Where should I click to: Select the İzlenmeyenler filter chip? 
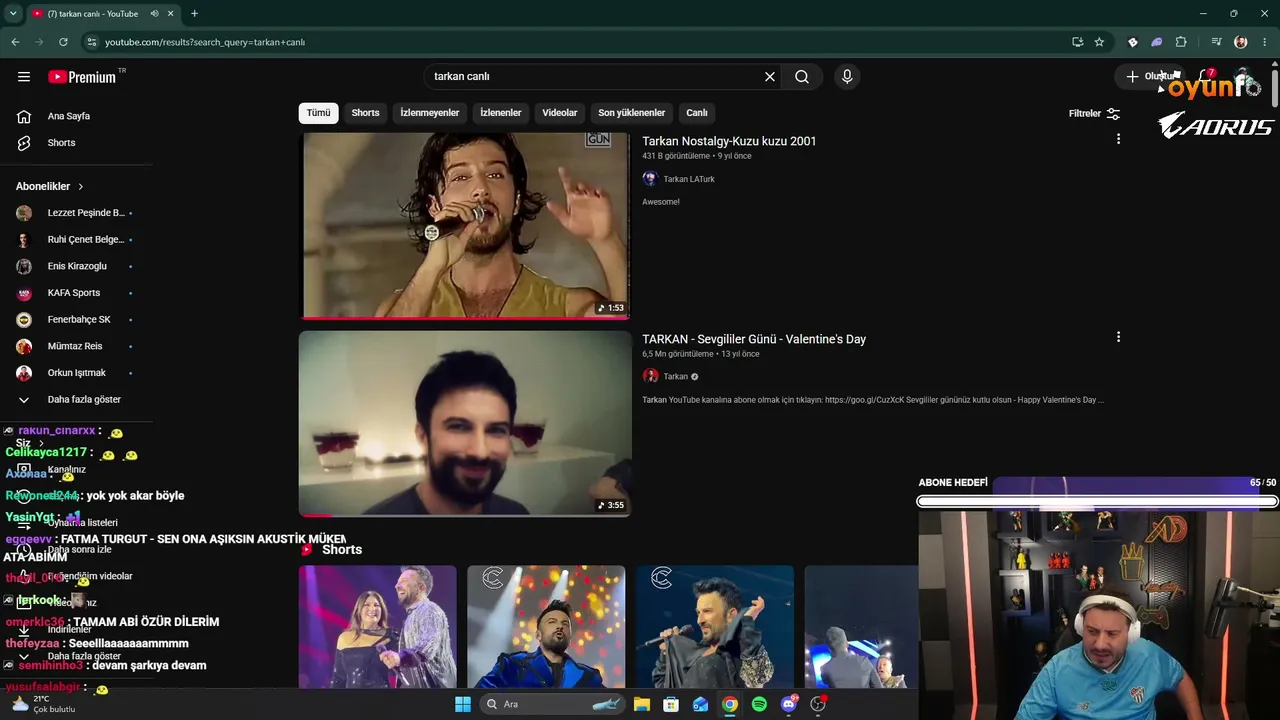tap(430, 113)
